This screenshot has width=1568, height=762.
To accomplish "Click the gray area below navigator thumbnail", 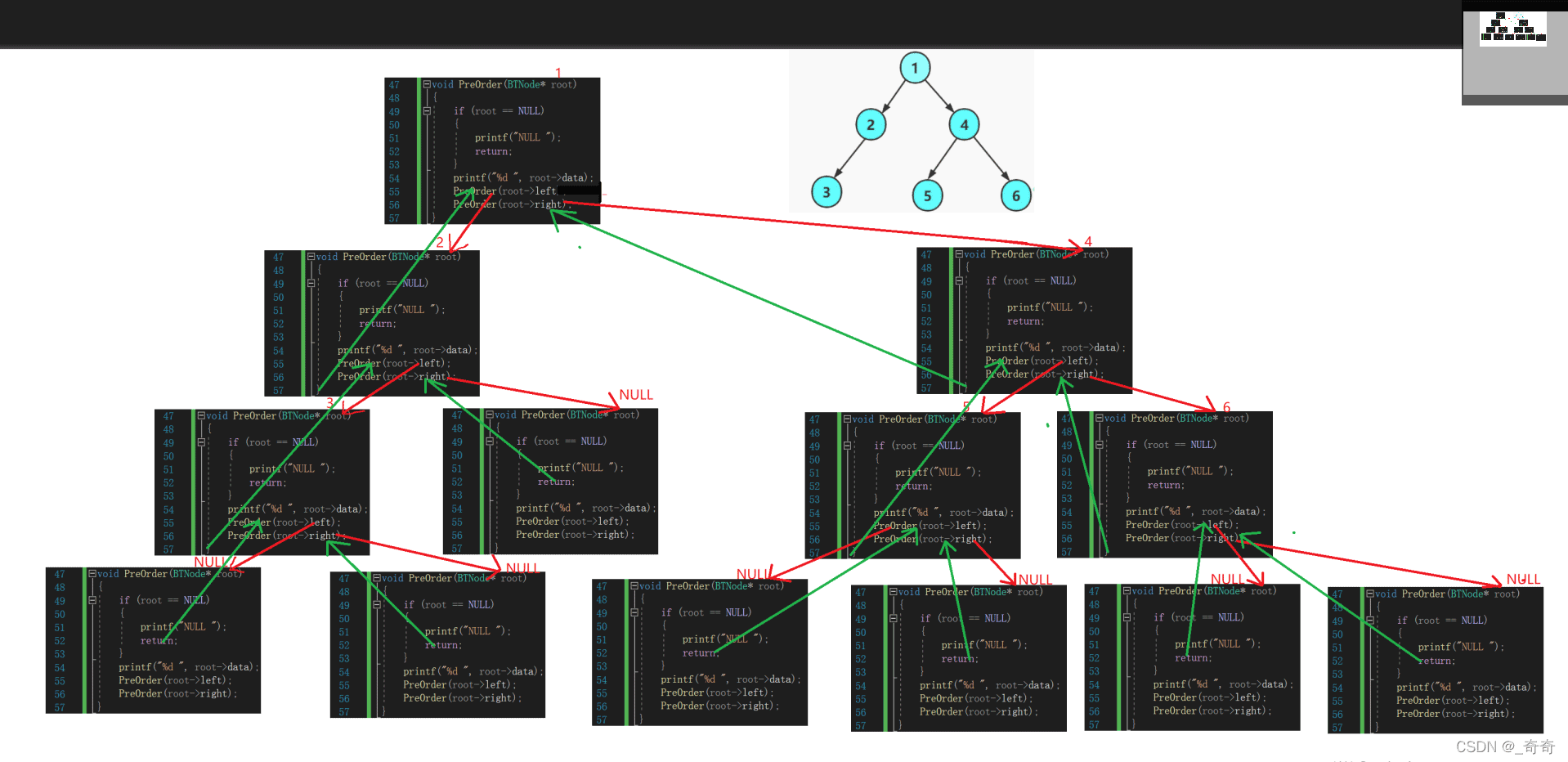I will pyautogui.click(x=1515, y=72).
